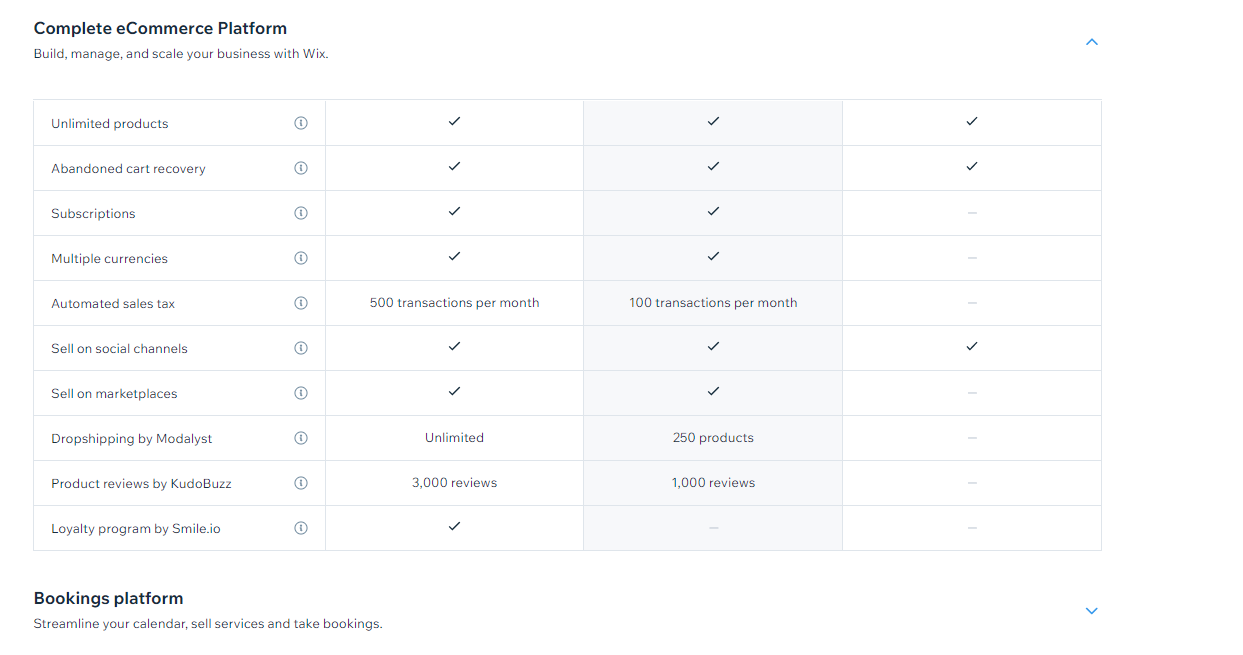Show info for Sell on marketplaces
The height and width of the screenshot is (655, 1243).
pyautogui.click(x=301, y=393)
